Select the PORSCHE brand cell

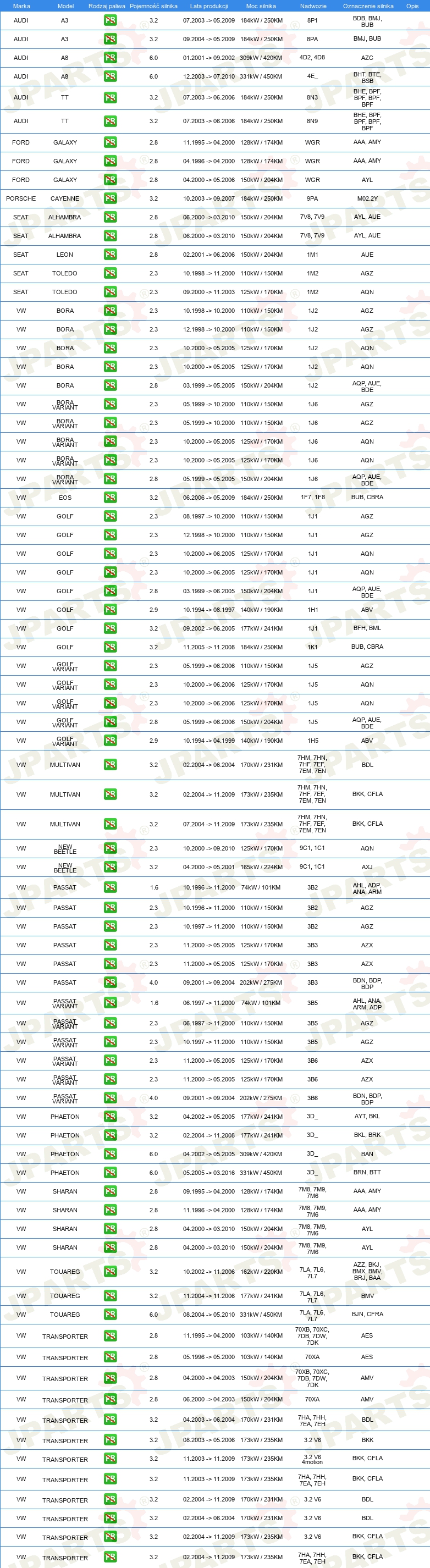[x=21, y=198]
